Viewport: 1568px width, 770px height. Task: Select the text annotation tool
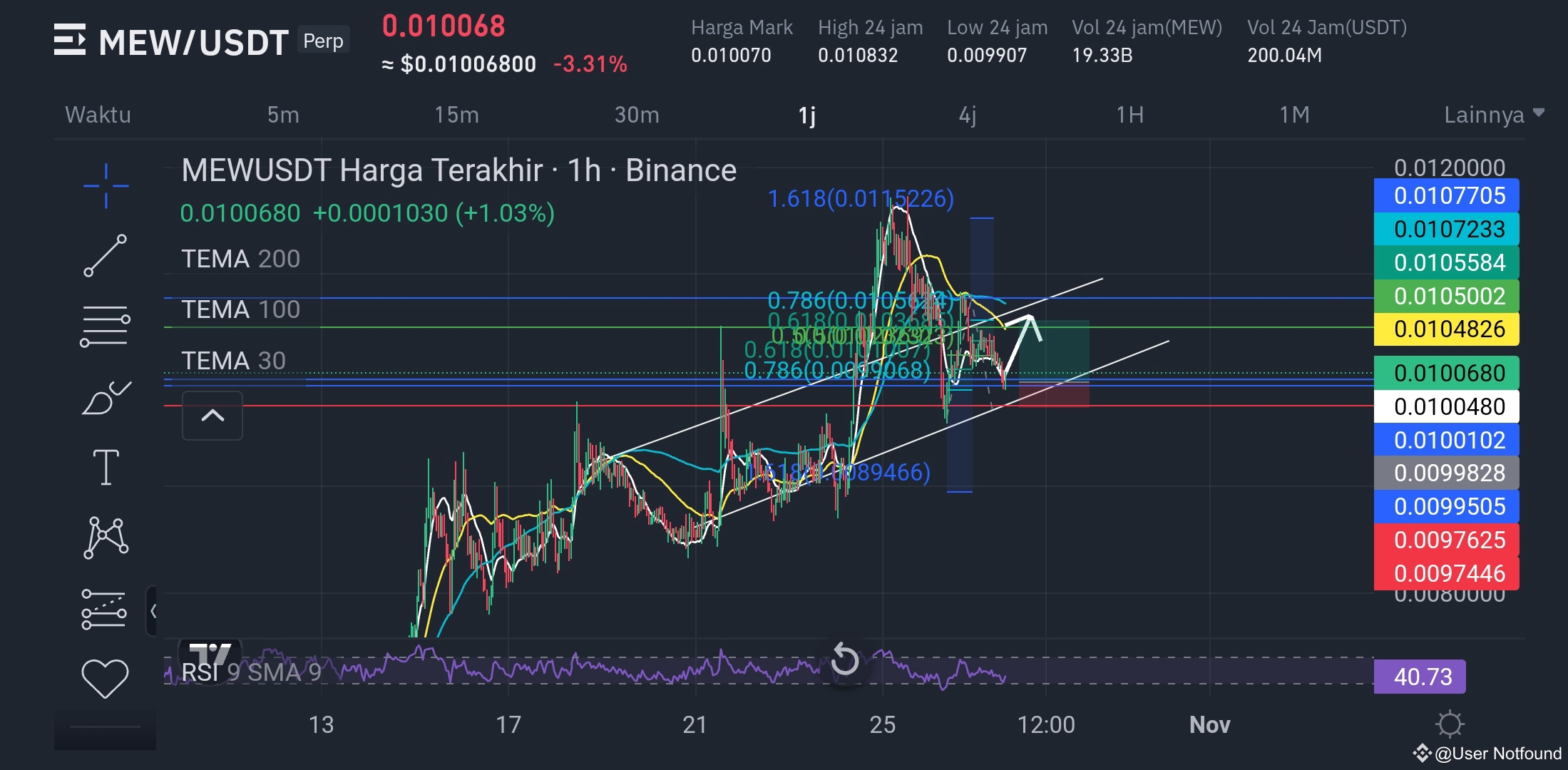pos(106,467)
